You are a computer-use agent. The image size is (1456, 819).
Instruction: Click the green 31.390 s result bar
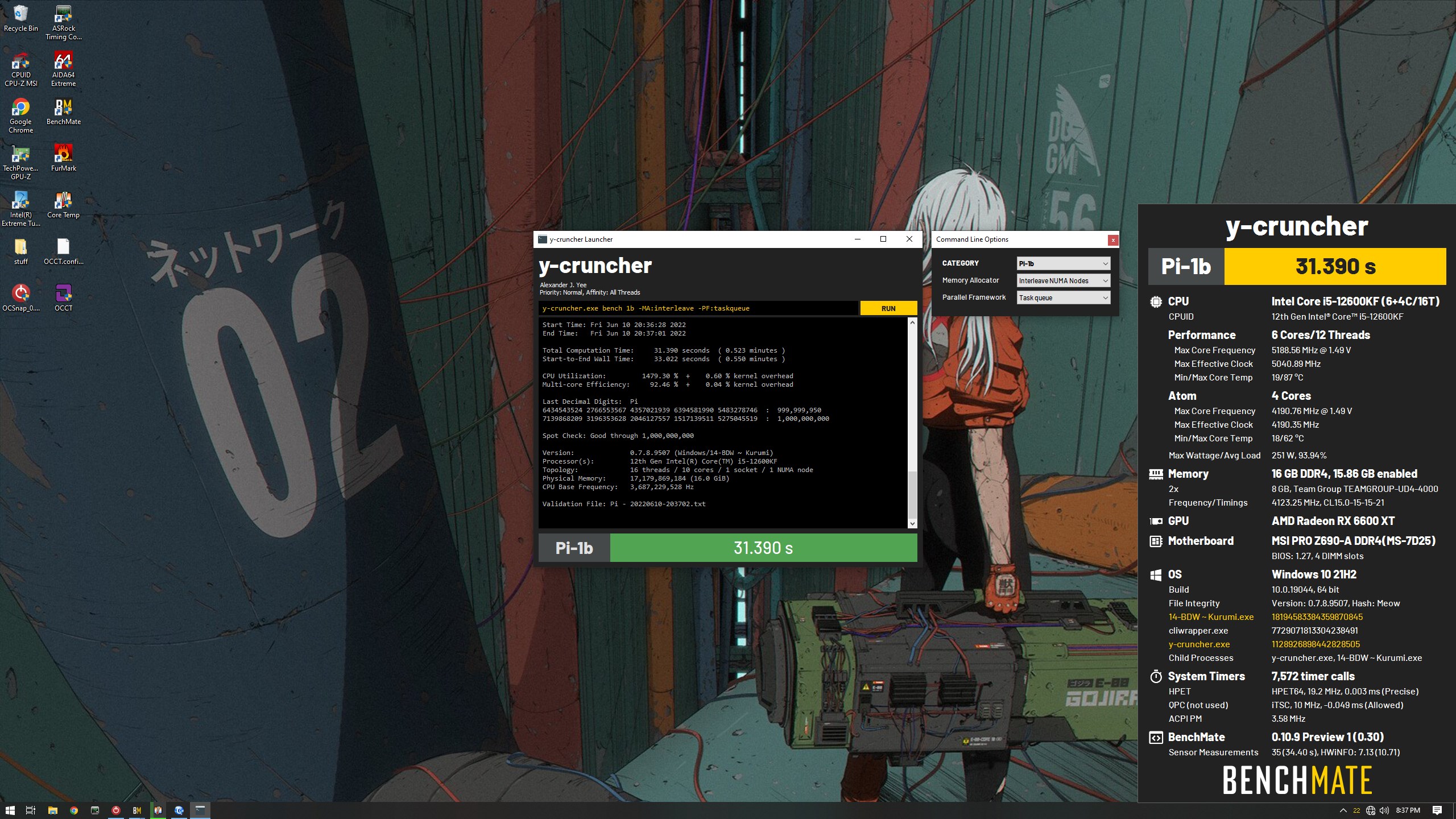pos(763,548)
